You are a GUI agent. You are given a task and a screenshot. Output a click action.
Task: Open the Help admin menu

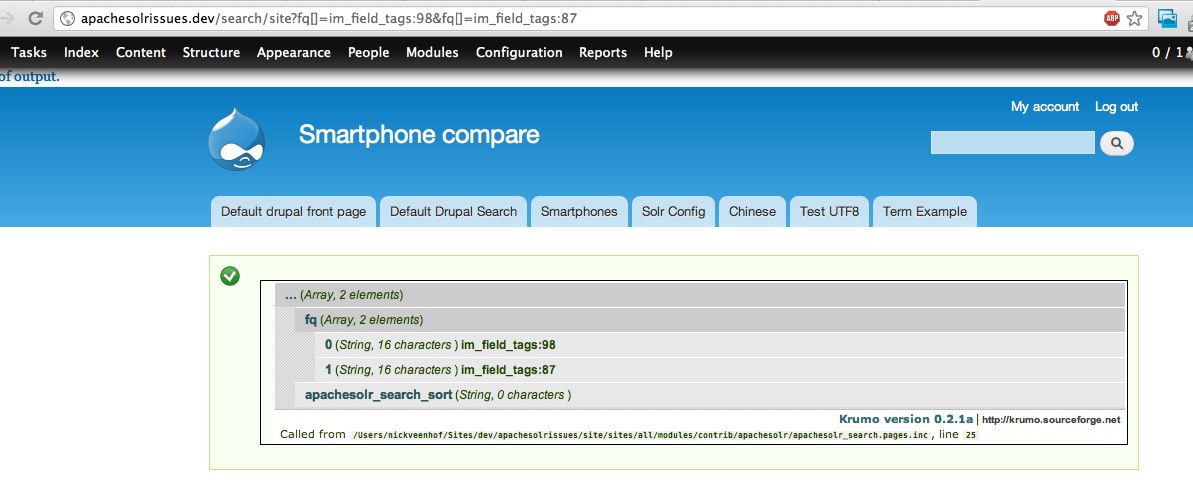coord(658,53)
